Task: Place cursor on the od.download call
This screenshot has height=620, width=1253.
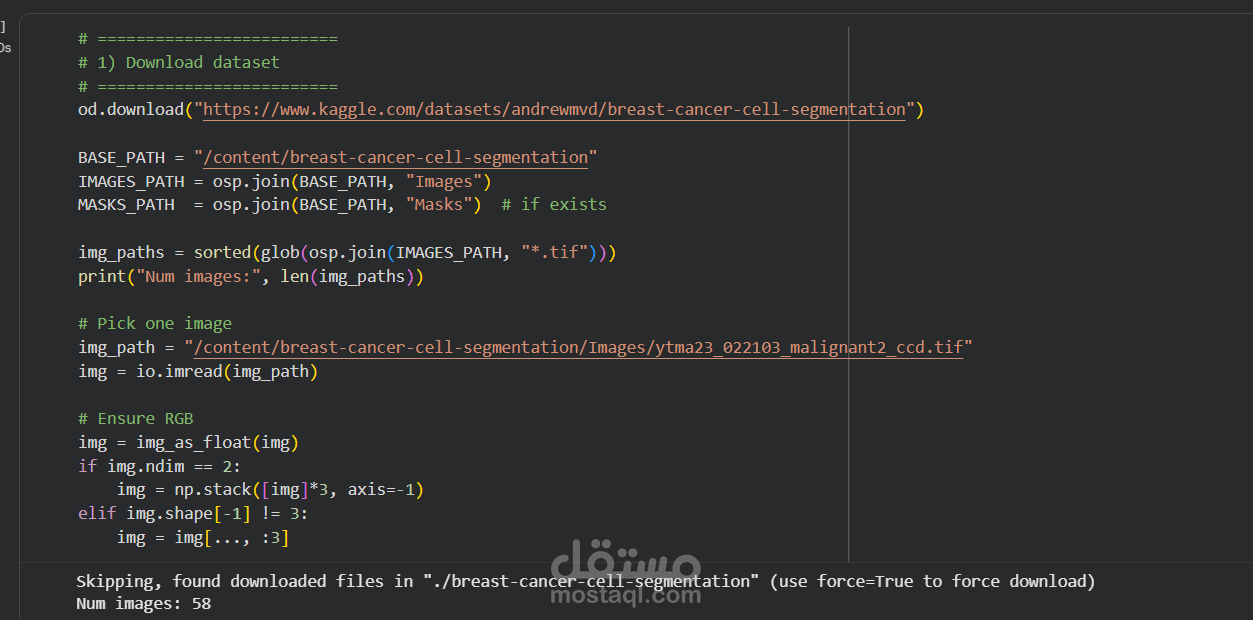Action: pos(501,109)
